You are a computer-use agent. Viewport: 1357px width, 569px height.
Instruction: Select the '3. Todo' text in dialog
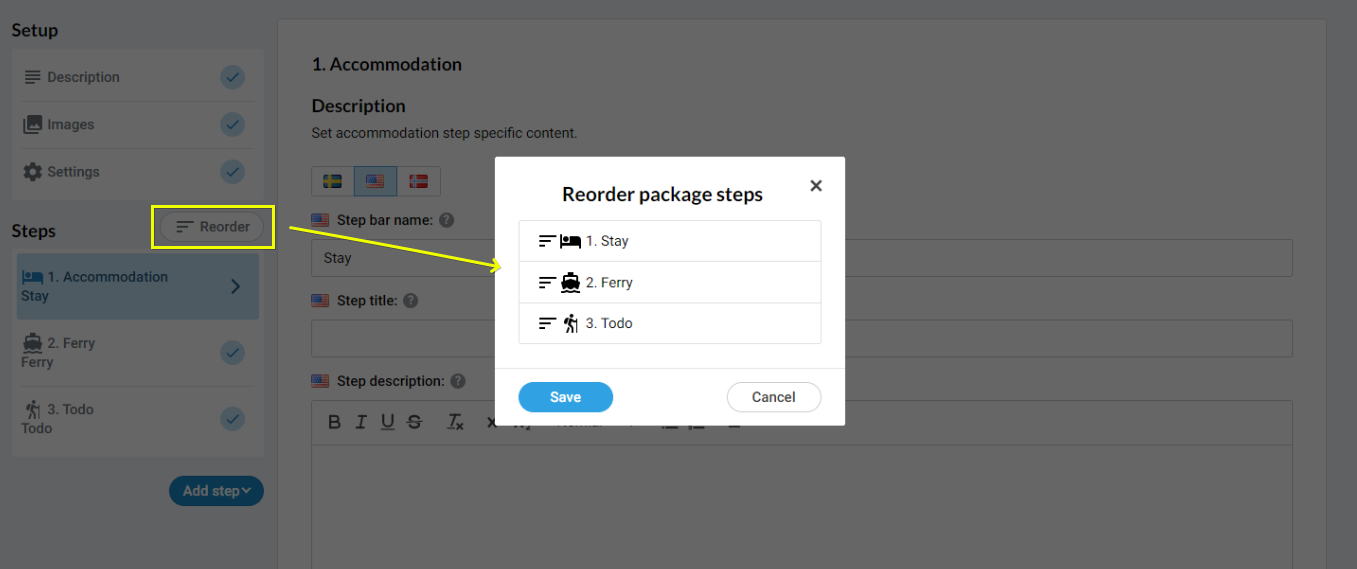(x=609, y=324)
